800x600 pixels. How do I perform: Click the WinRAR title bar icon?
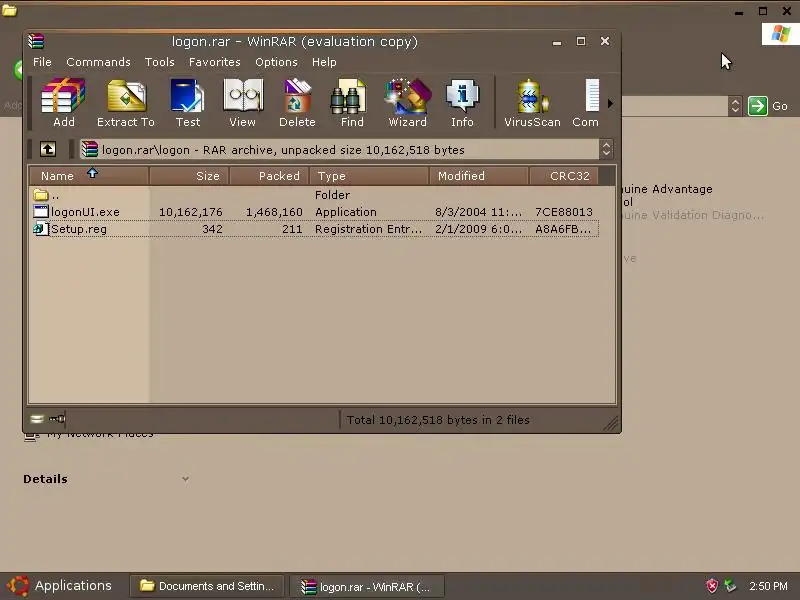(36, 41)
